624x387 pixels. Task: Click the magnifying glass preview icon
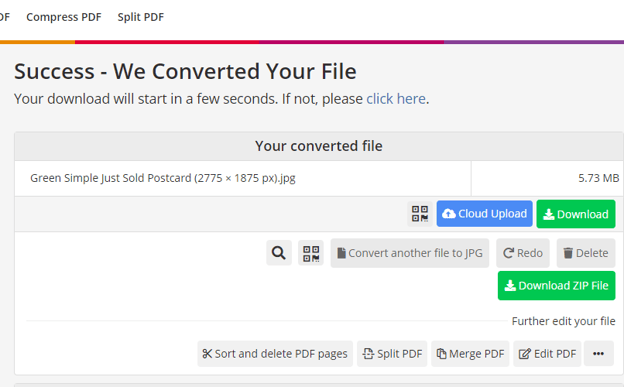(x=279, y=253)
